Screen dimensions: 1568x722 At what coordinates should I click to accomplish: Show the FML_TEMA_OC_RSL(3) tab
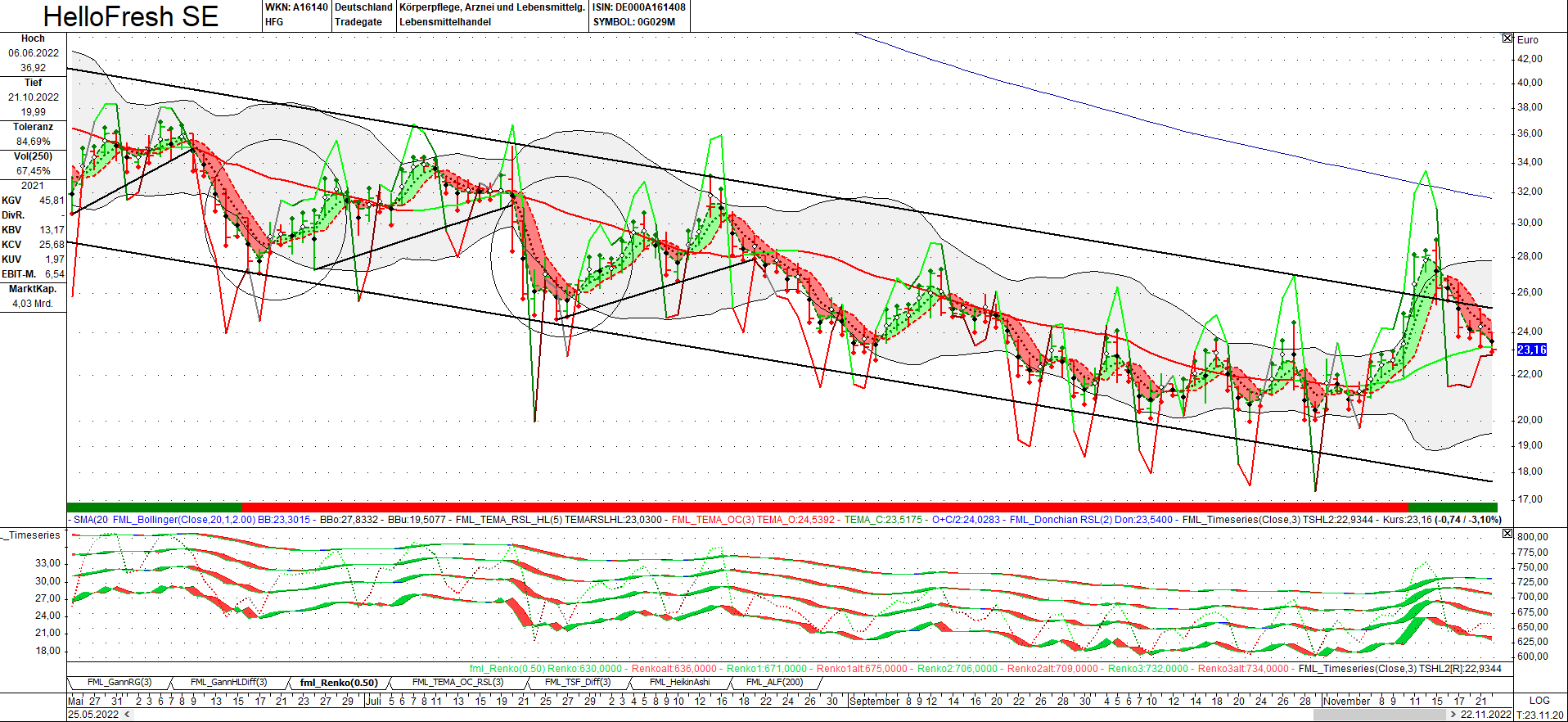(458, 683)
